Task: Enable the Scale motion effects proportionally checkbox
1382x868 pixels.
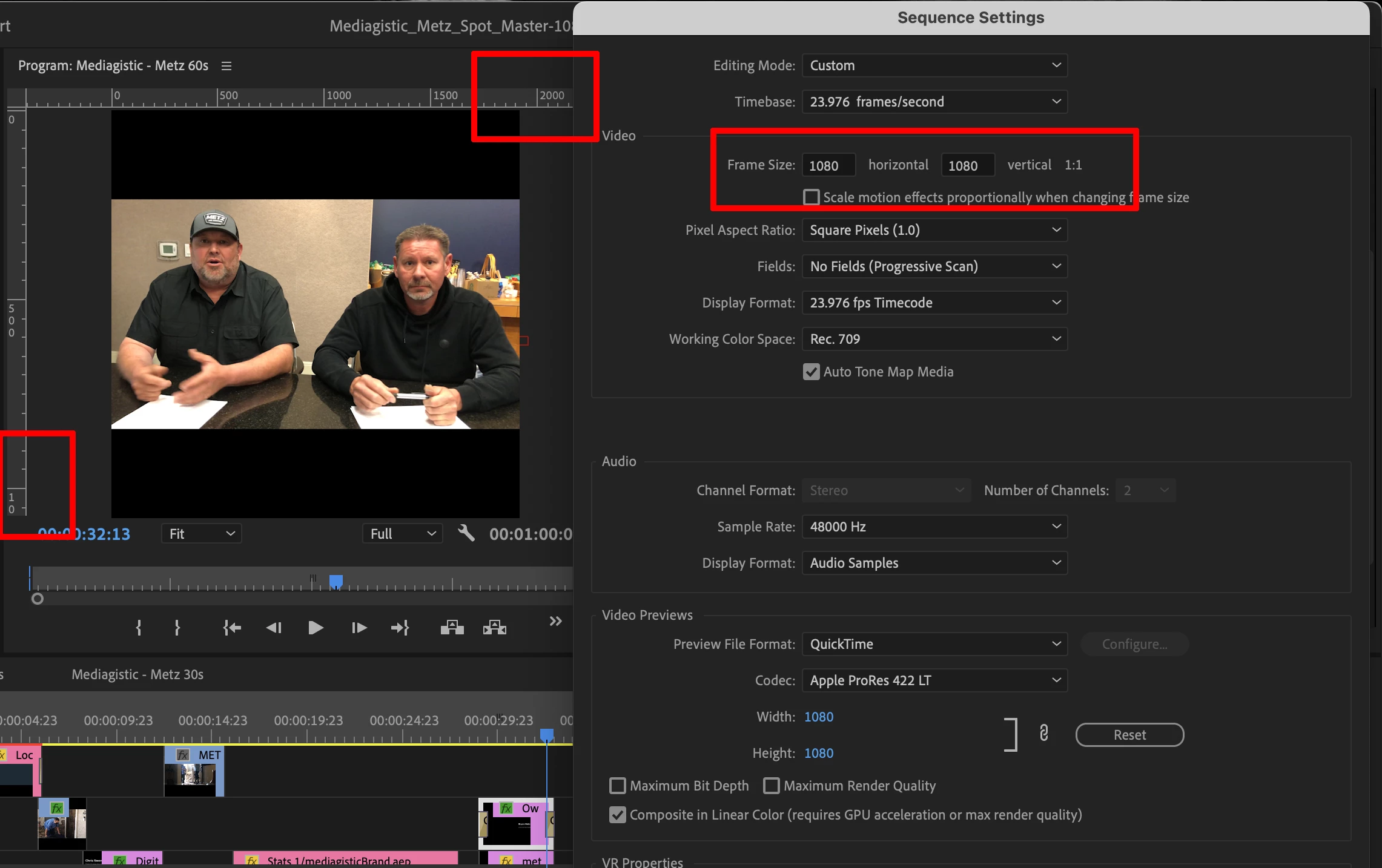Action: click(811, 197)
